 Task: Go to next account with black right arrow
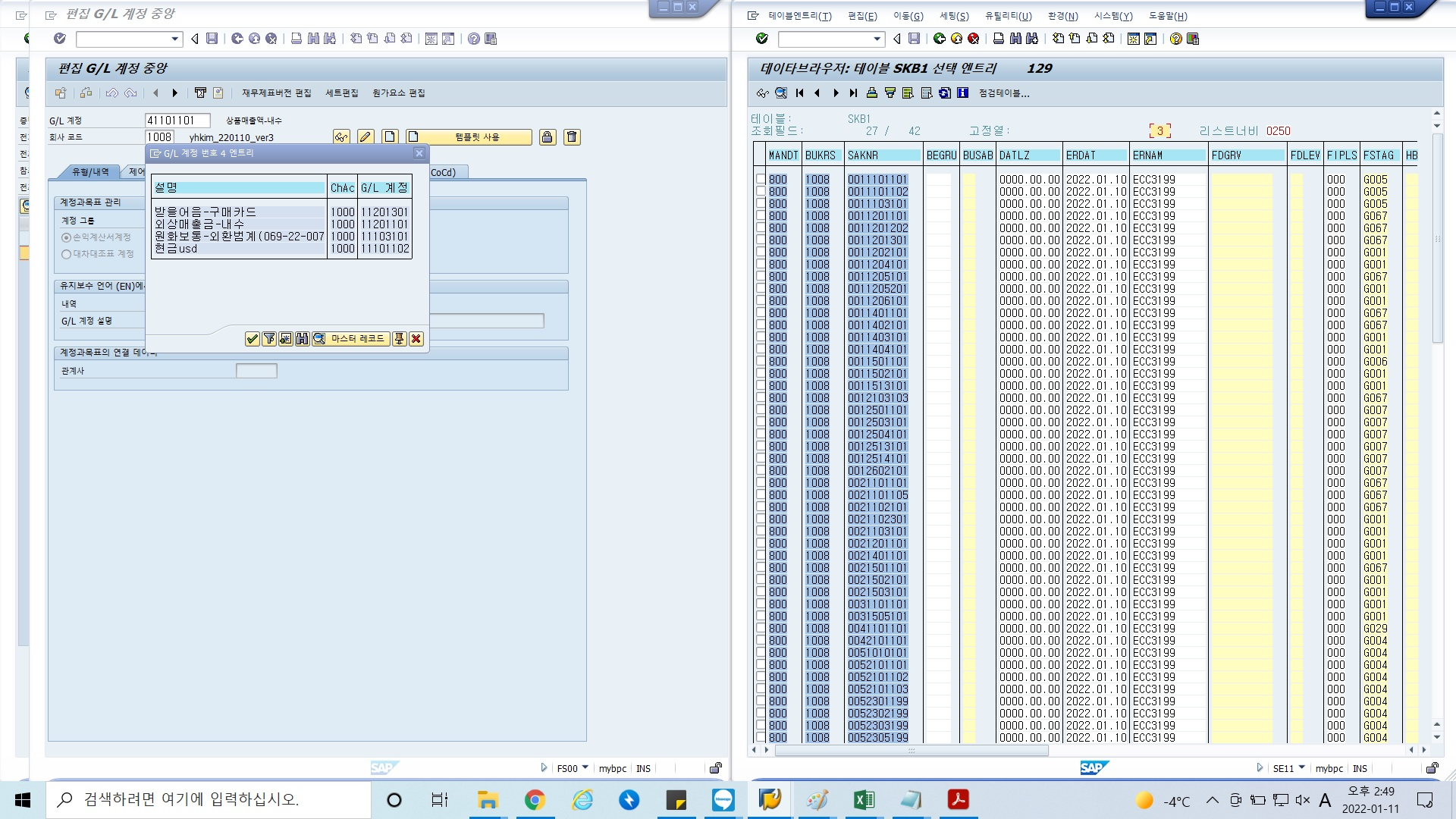(x=174, y=93)
